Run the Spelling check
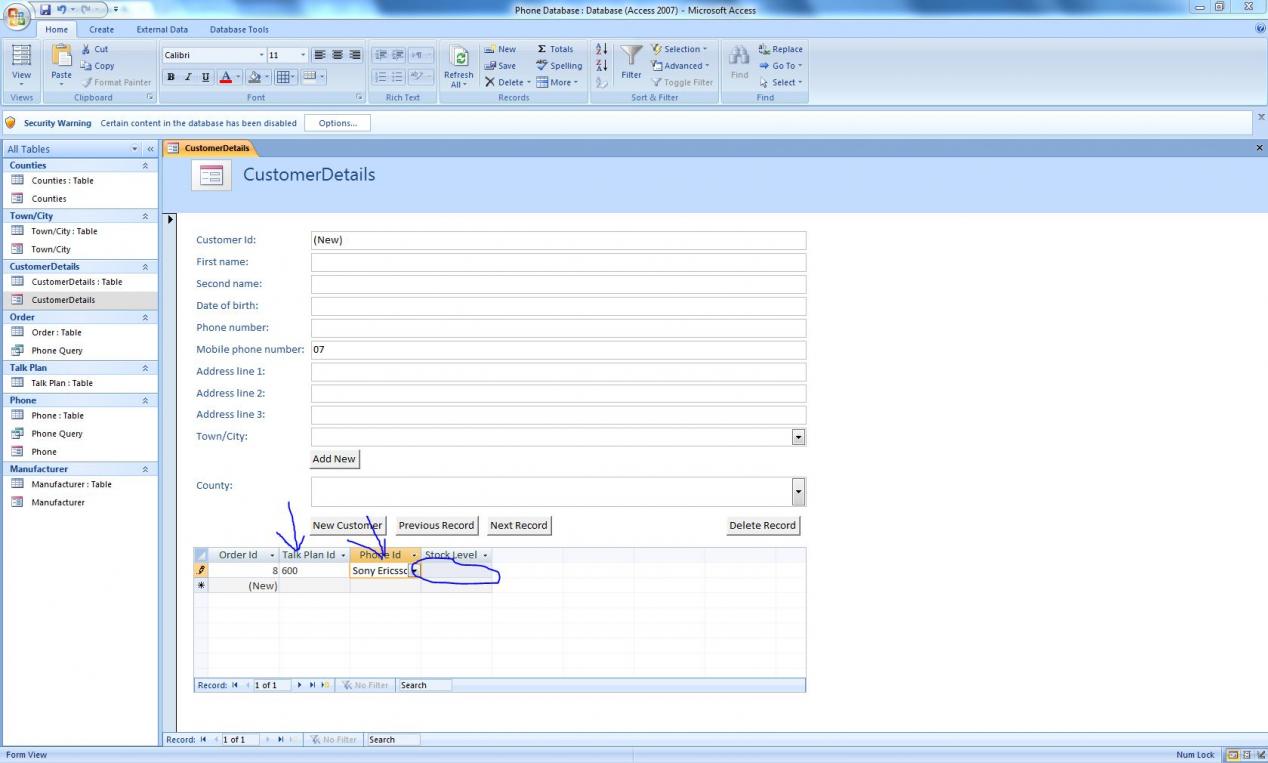 point(559,66)
